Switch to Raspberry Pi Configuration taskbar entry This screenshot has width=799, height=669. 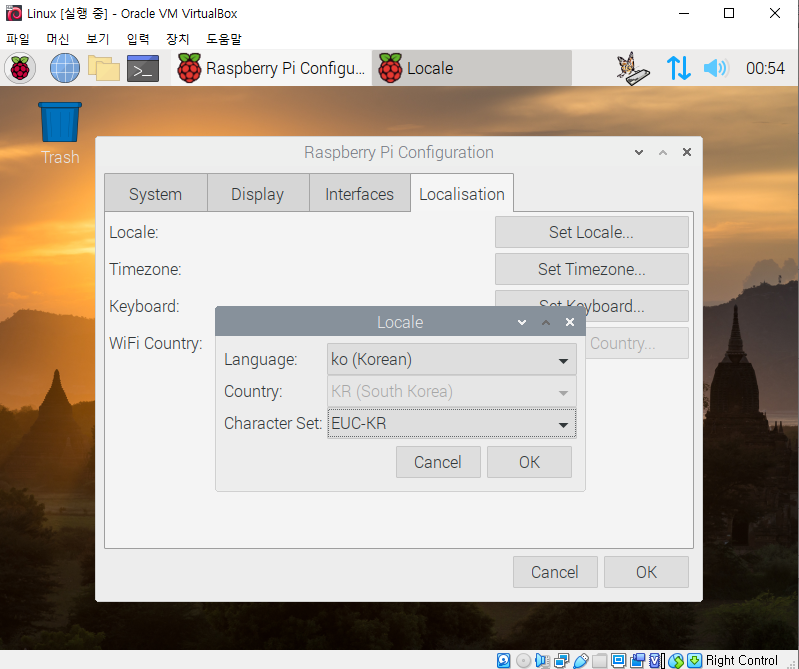point(272,68)
